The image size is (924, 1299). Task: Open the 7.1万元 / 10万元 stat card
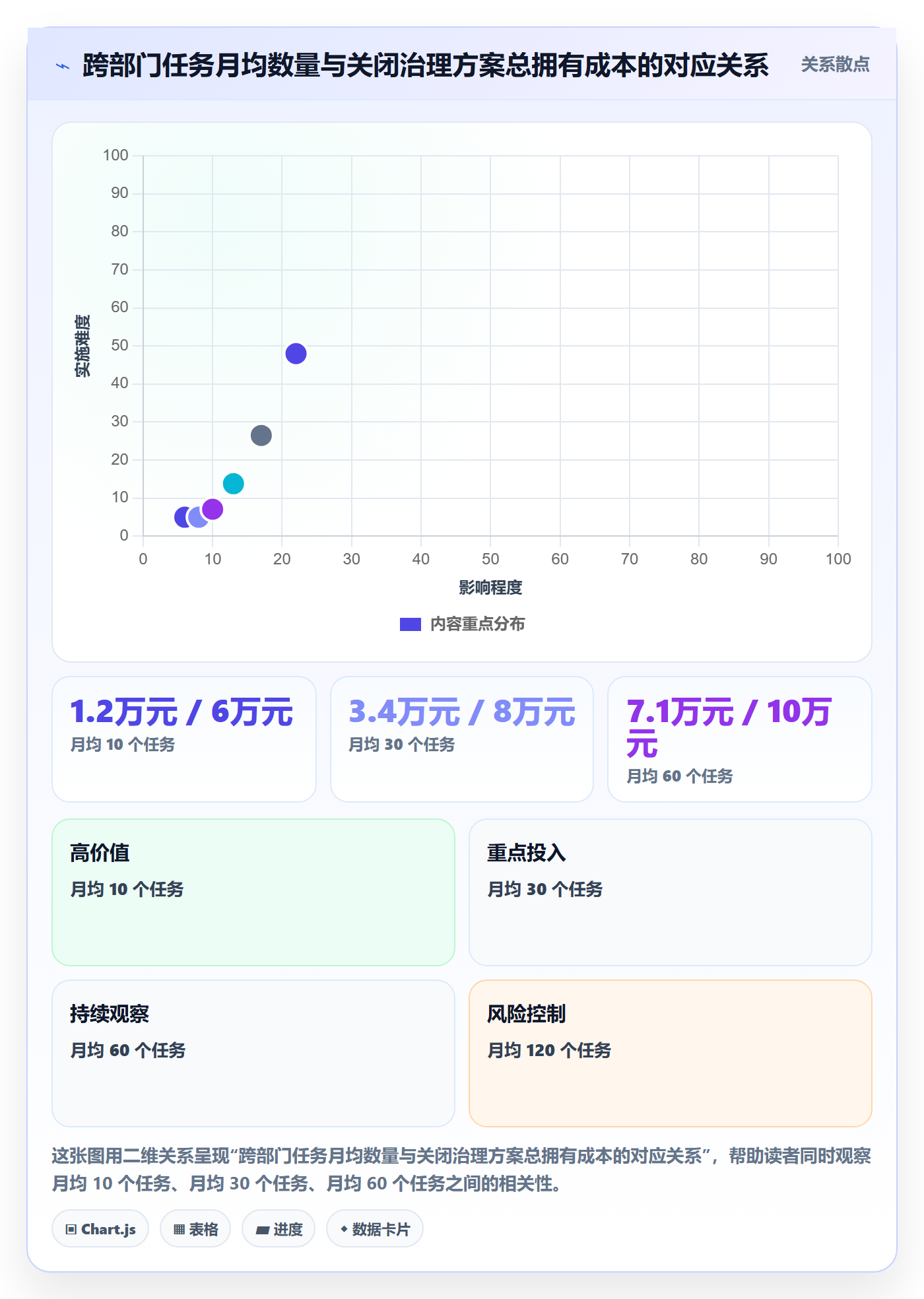pyautogui.click(x=740, y=739)
